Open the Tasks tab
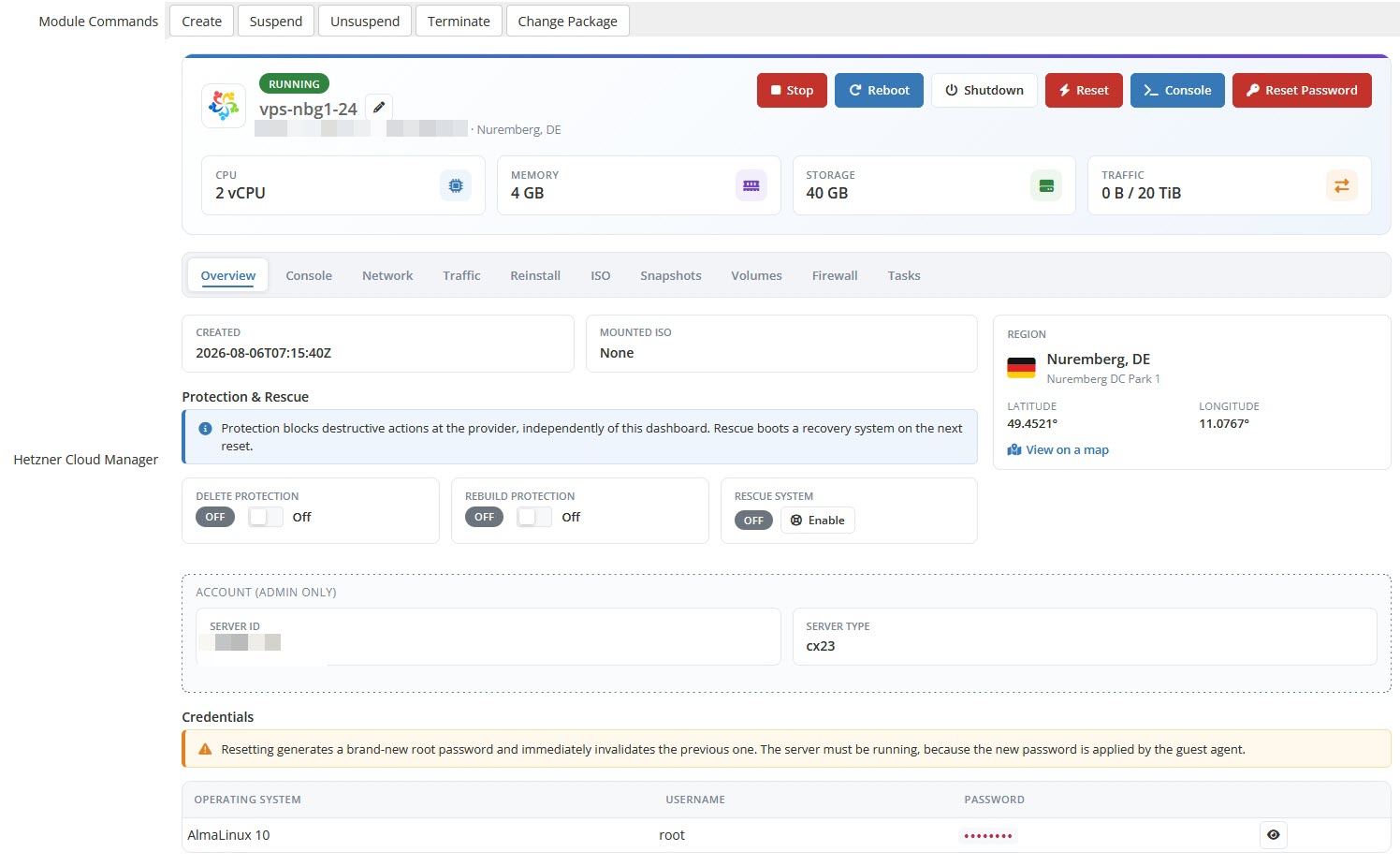Viewport: 1400px width, 866px height. tap(904, 275)
